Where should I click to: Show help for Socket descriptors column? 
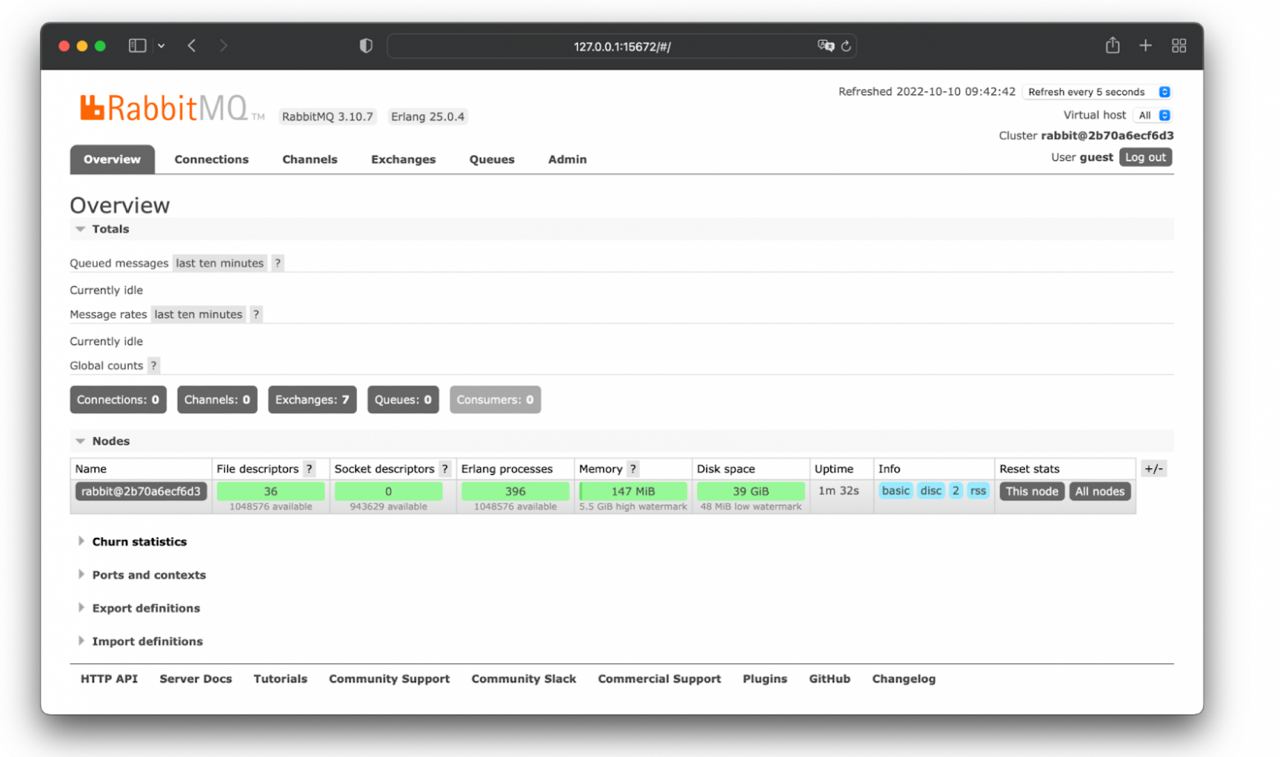point(445,469)
